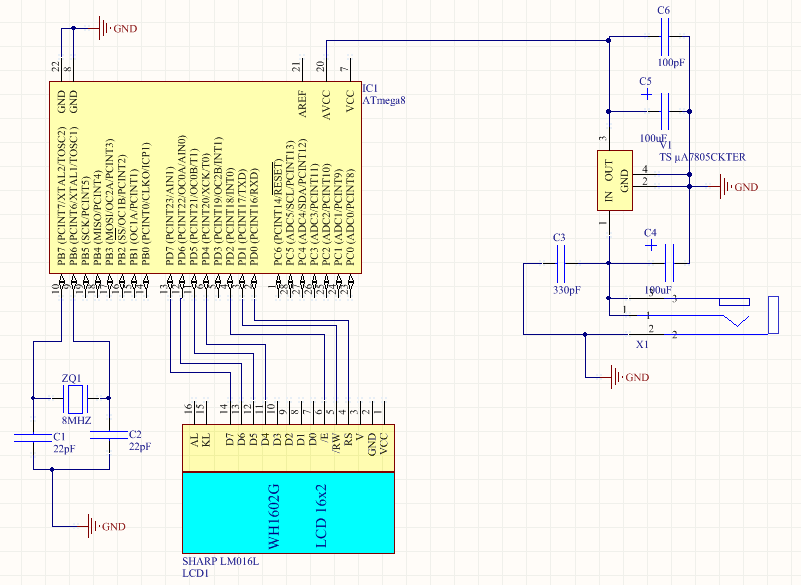
Task: Click the SHARP LM016L component label
Action: coord(220,562)
